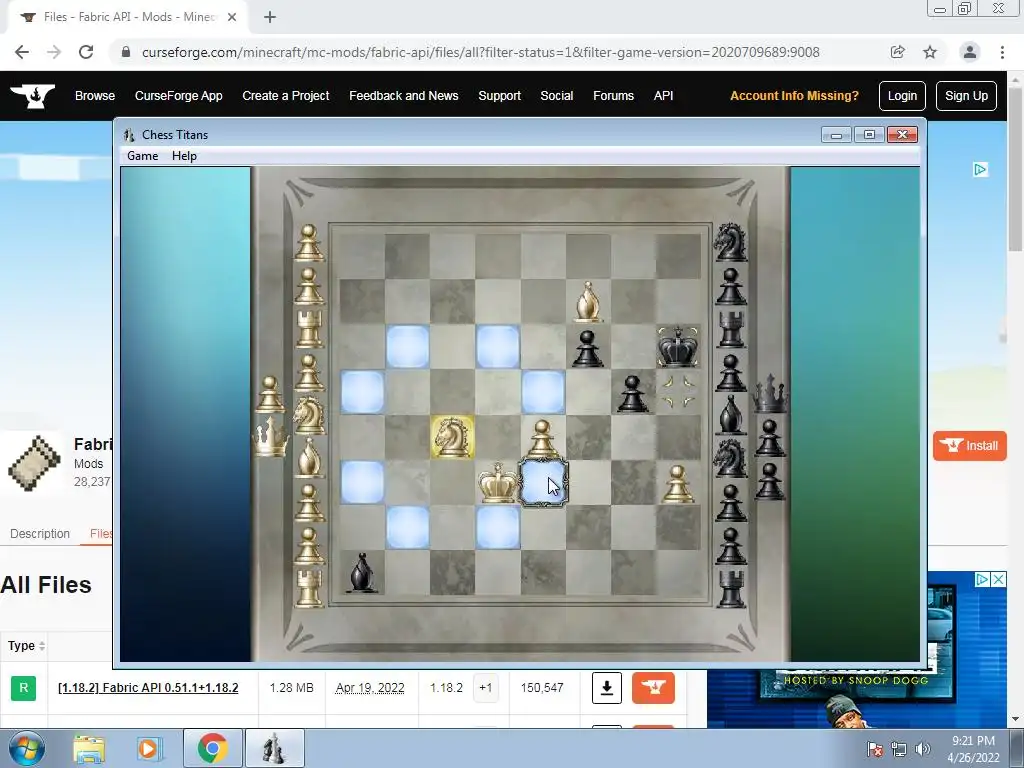The image size is (1024, 768).
Task: Open Feedback and News link
Action: [404, 95]
